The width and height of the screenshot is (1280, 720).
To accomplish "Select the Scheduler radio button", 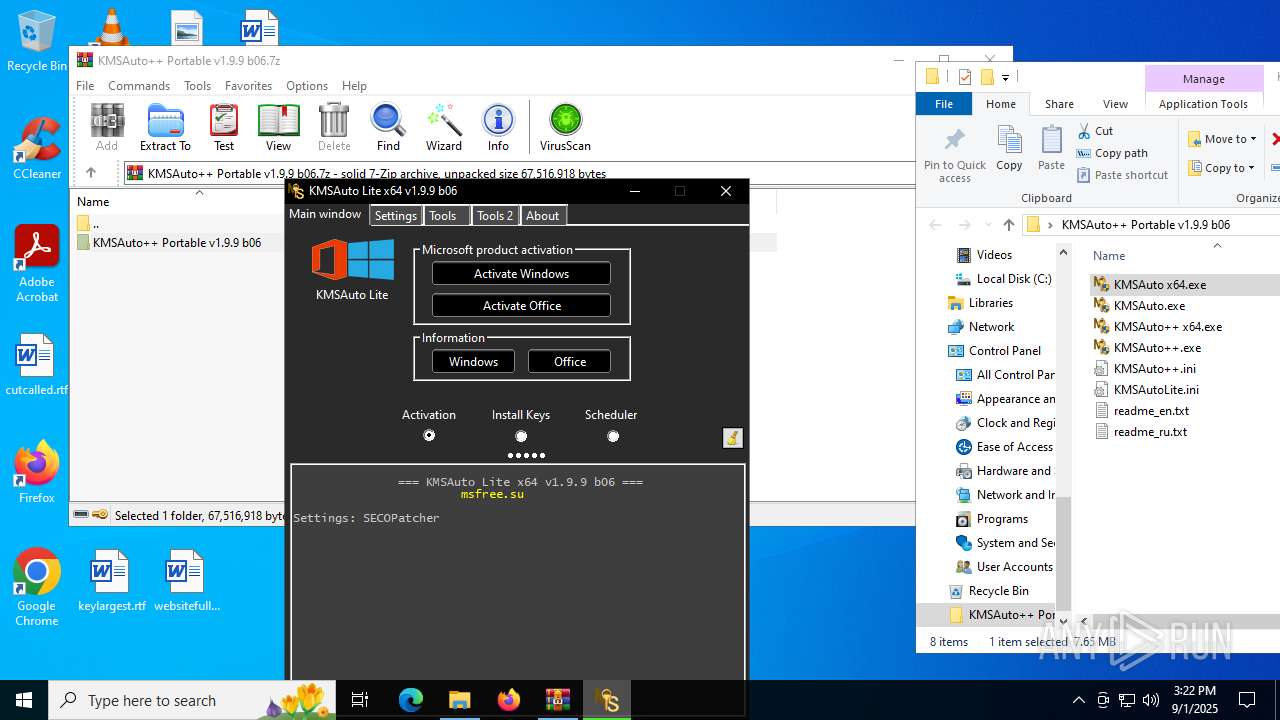I will (613, 436).
